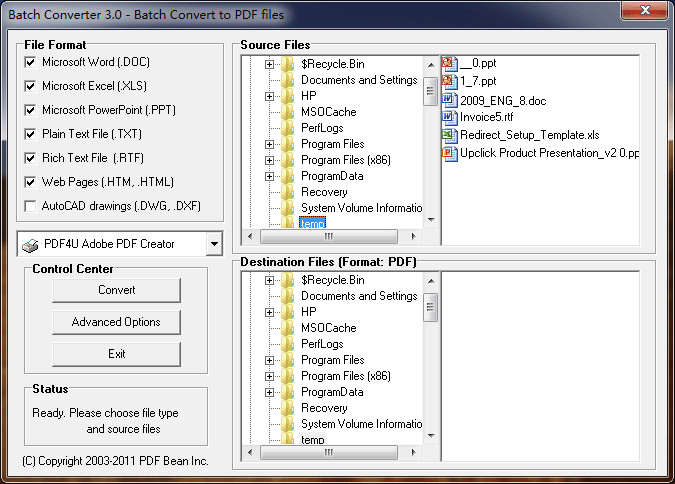Click the Source Files horizontal scrollbar thumb
Viewport: 675px width, 484px height.
click(328, 236)
